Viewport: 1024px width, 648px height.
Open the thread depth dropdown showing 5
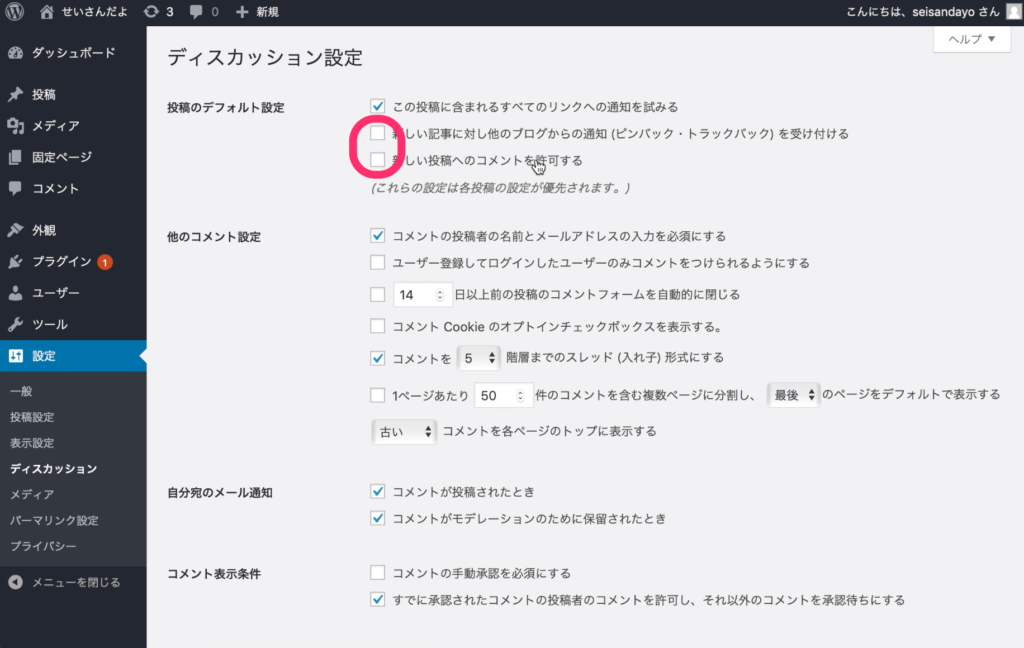(477, 357)
